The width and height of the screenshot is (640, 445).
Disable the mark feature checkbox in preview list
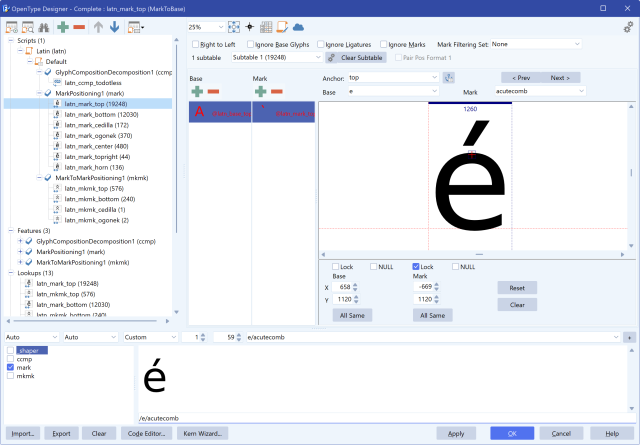(11, 367)
